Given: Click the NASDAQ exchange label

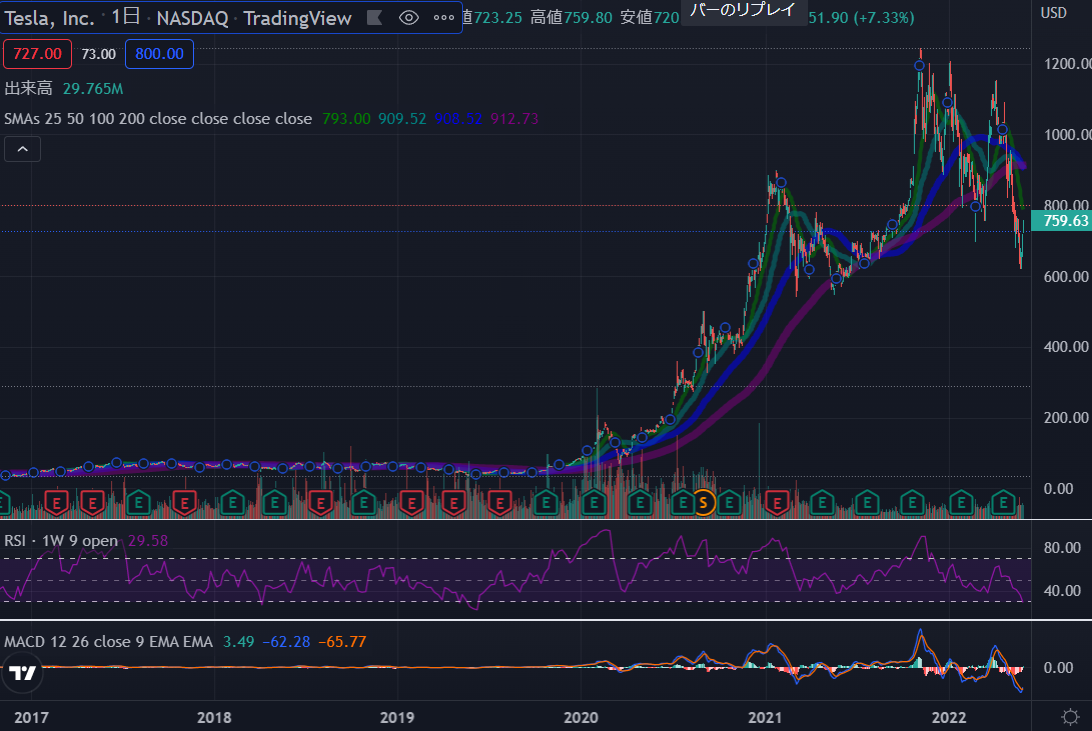Looking at the screenshot, I should point(192,18).
